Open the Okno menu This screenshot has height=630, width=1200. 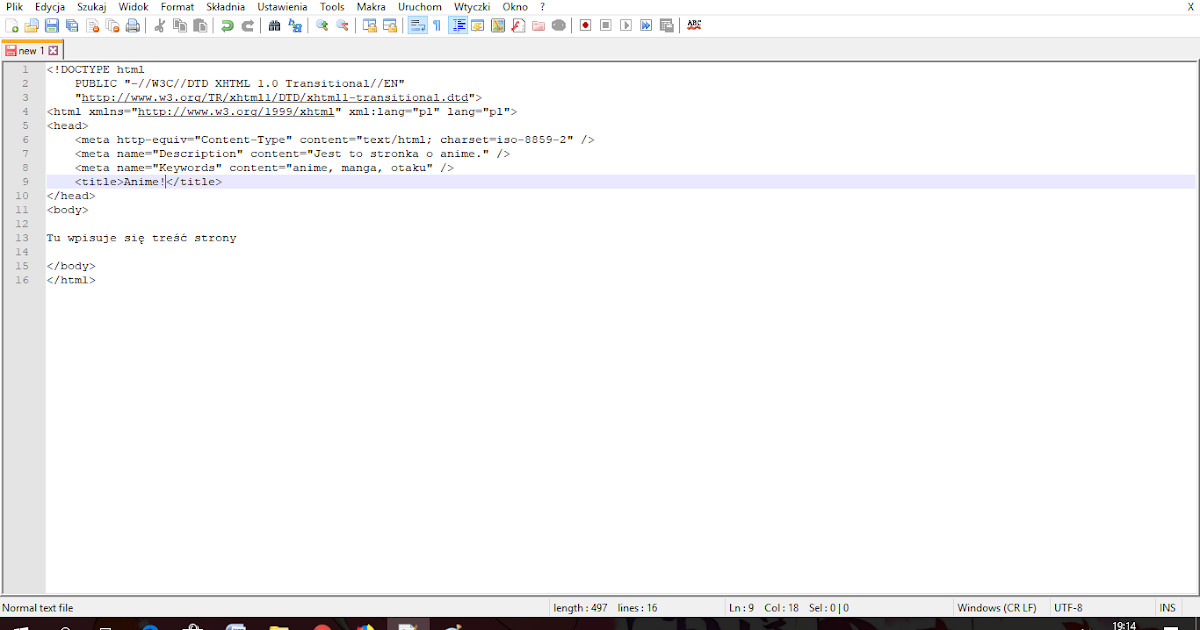click(x=515, y=7)
